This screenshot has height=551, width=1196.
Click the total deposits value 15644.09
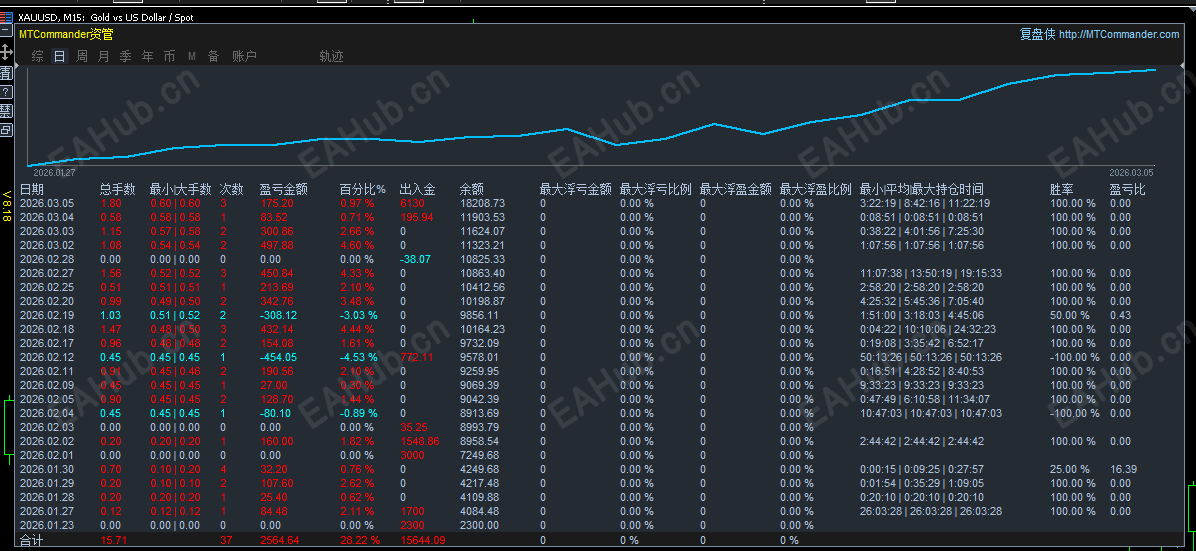[423, 540]
